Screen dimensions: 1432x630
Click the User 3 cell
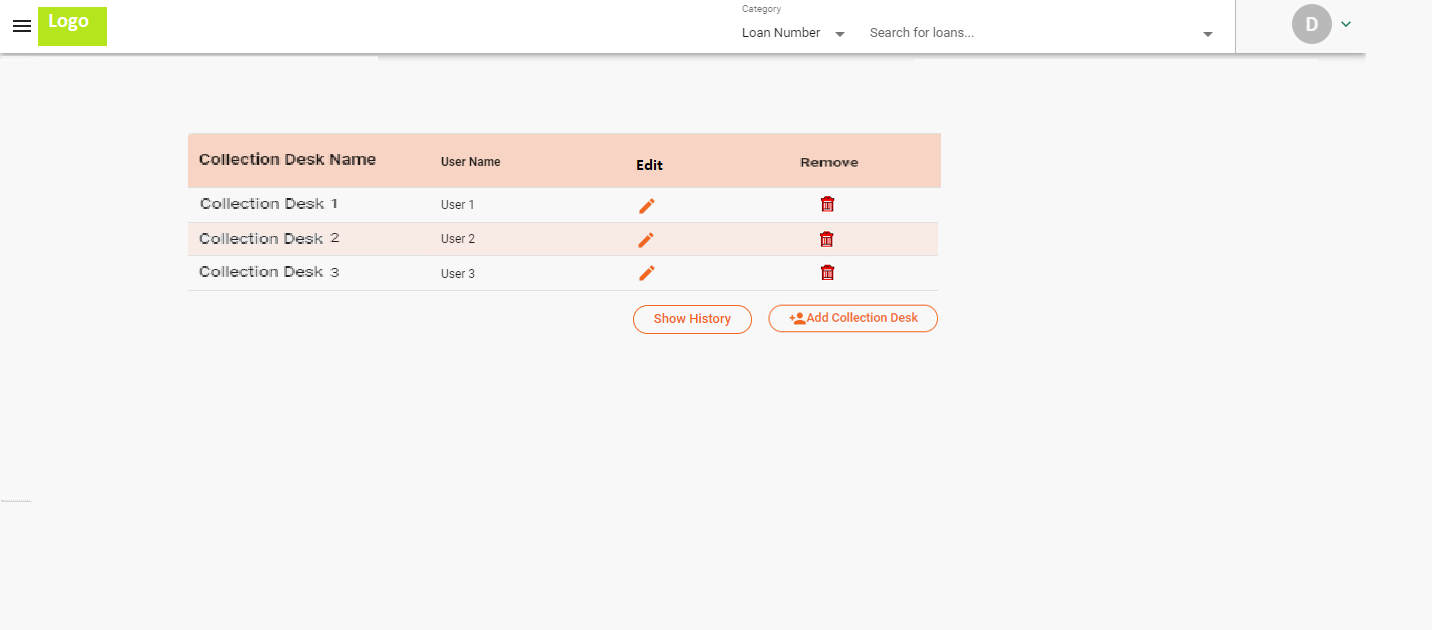458,274
